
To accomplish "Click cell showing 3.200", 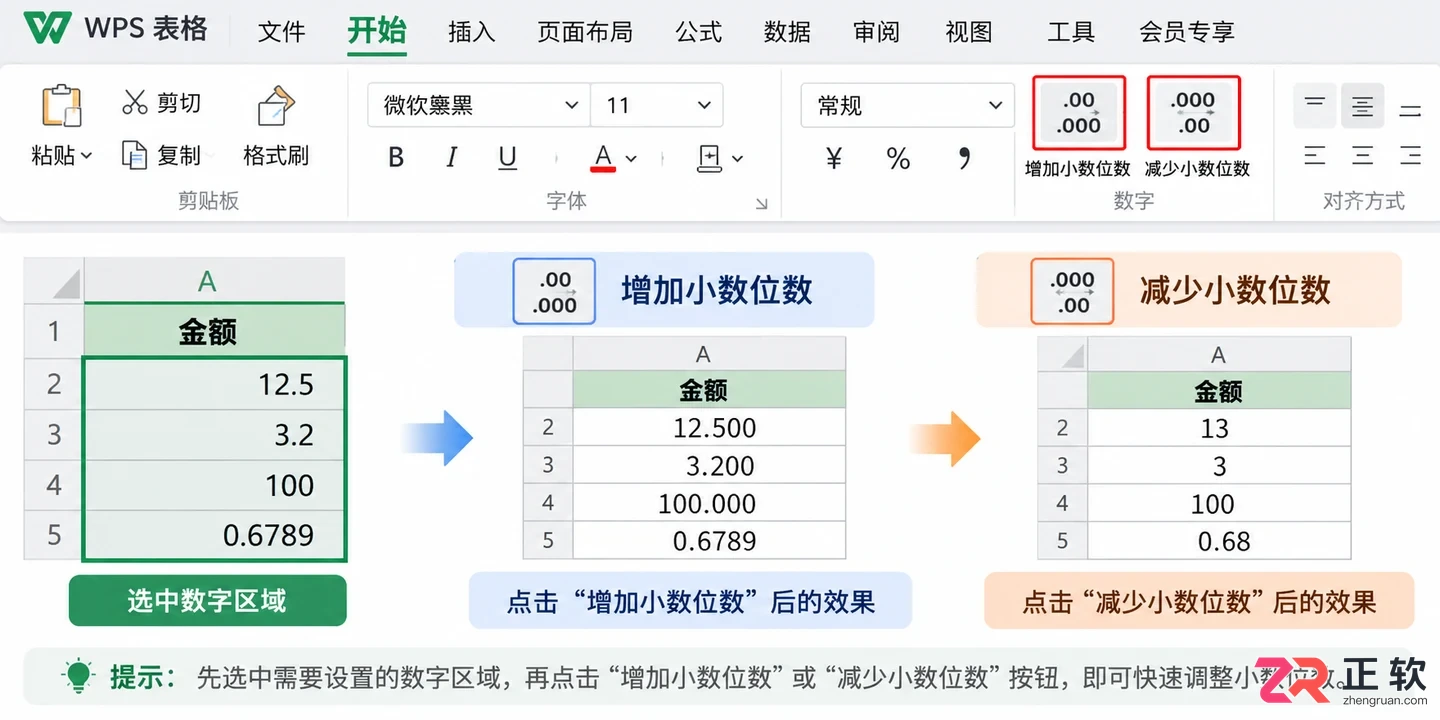I will pyautogui.click(x=709, y=466).
